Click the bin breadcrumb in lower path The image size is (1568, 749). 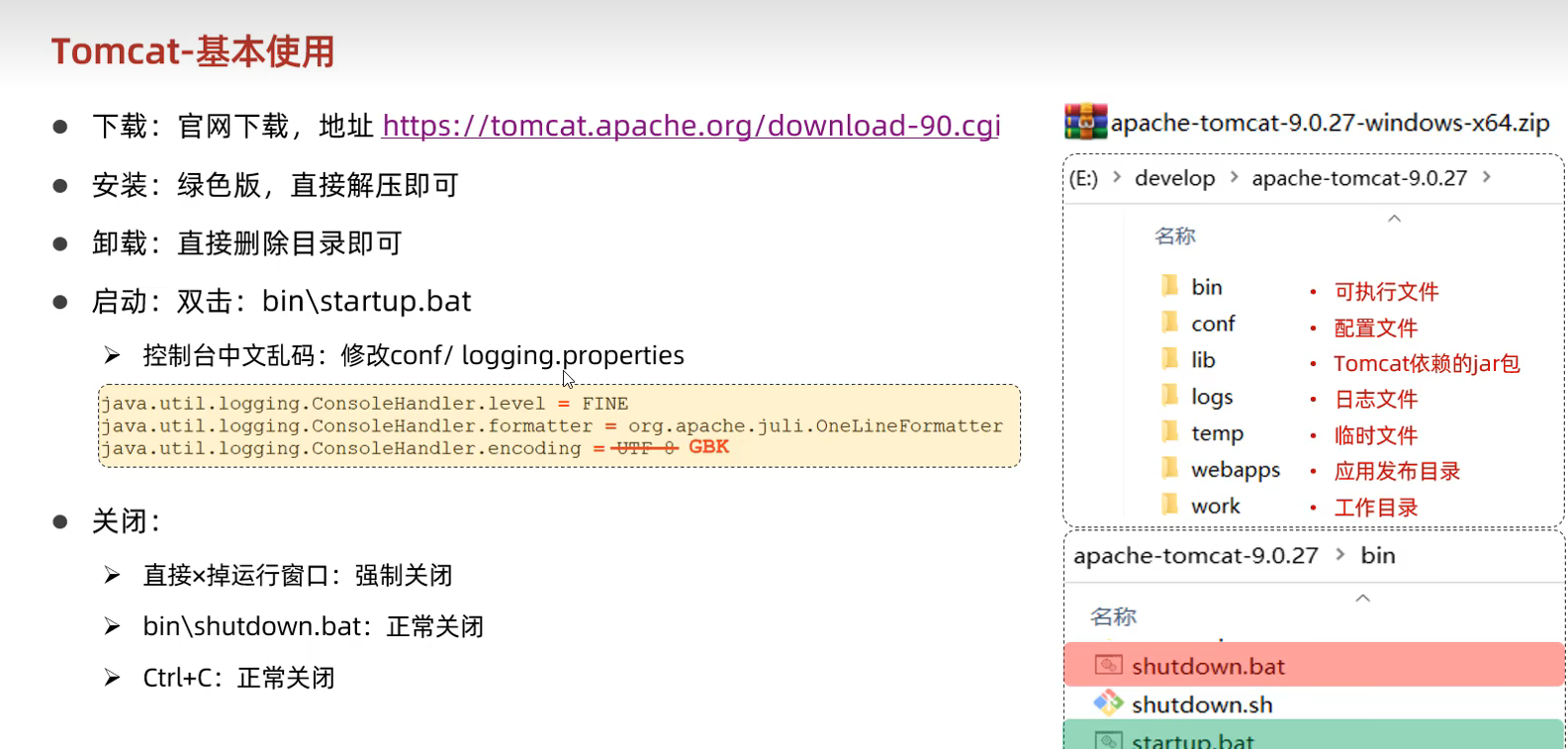1378,555
